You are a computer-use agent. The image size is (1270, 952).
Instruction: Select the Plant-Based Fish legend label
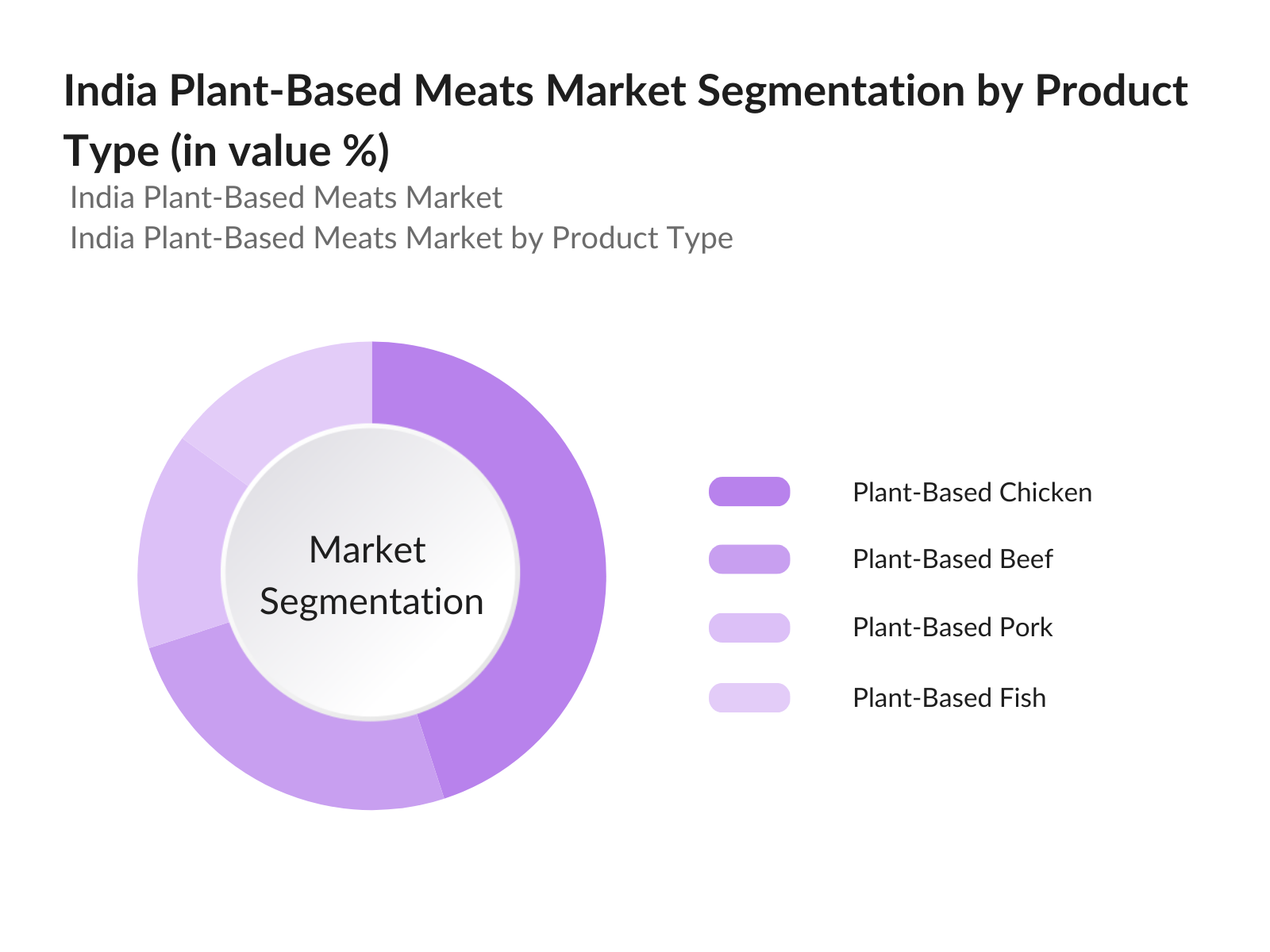(x=949, y=698)
